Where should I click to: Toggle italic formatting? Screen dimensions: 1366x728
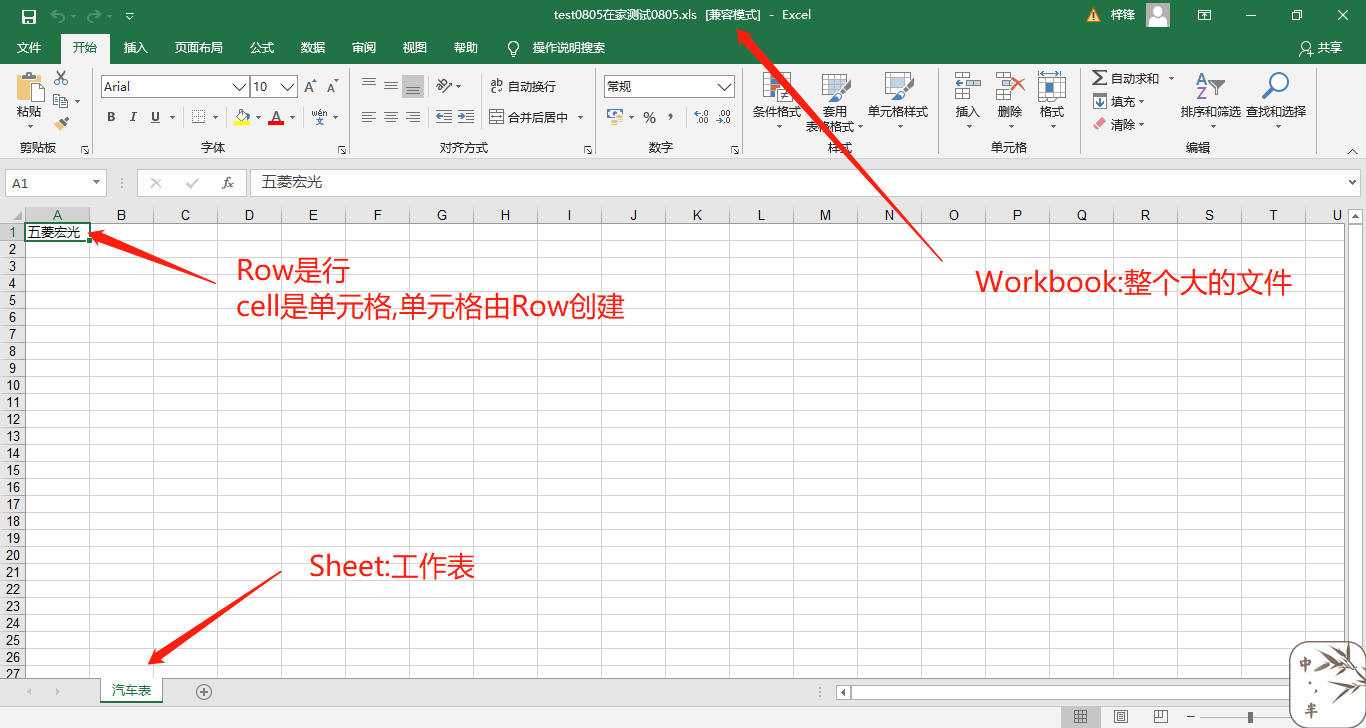point(133,117)
